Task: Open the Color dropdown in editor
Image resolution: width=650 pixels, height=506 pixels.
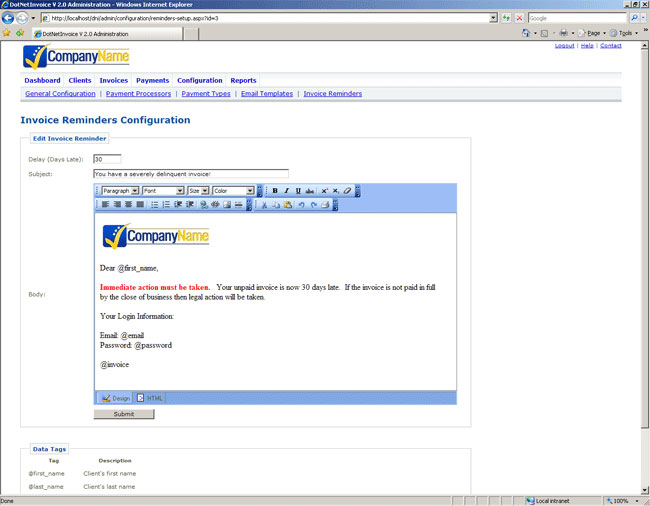Action: 233,191
